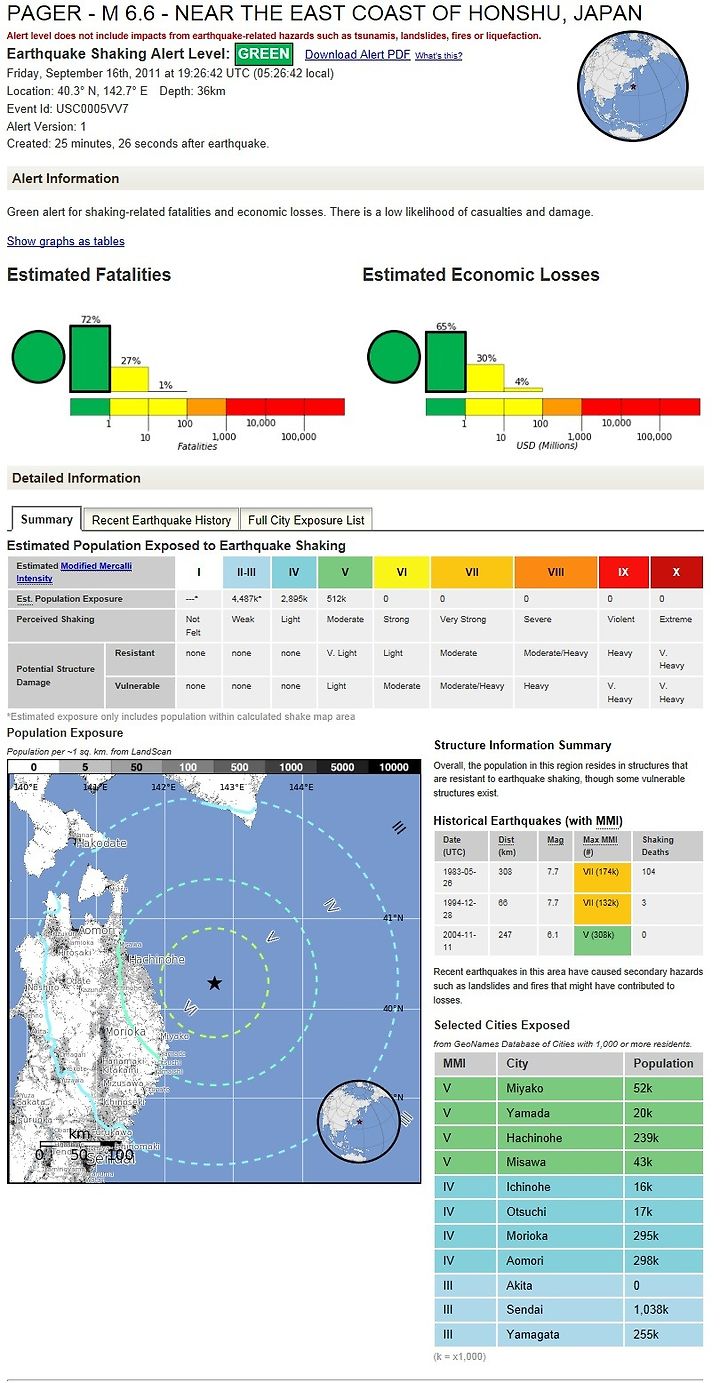Click the MMI VII header cell

[x=472, y=572]
